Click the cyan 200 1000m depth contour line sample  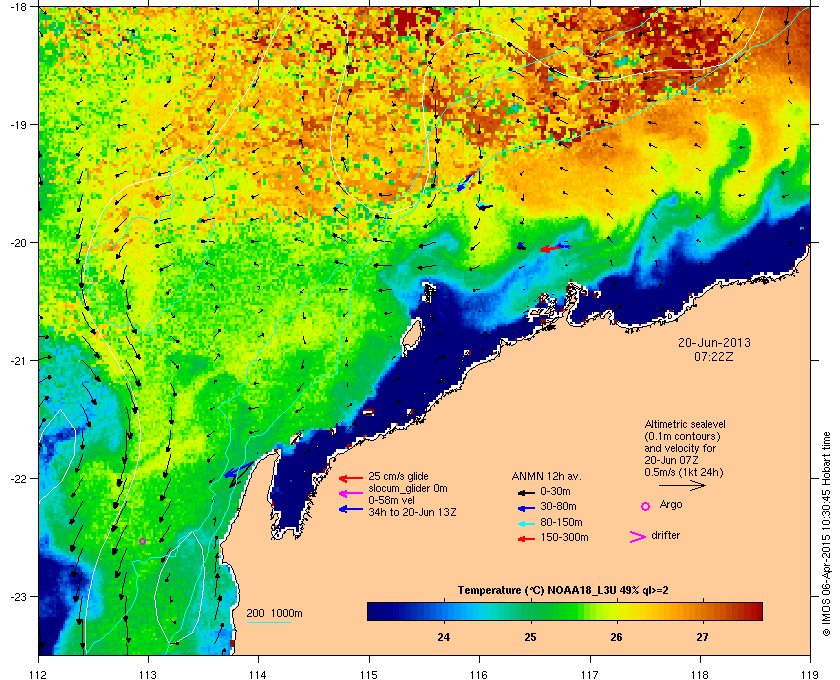(x=268, y=623)
